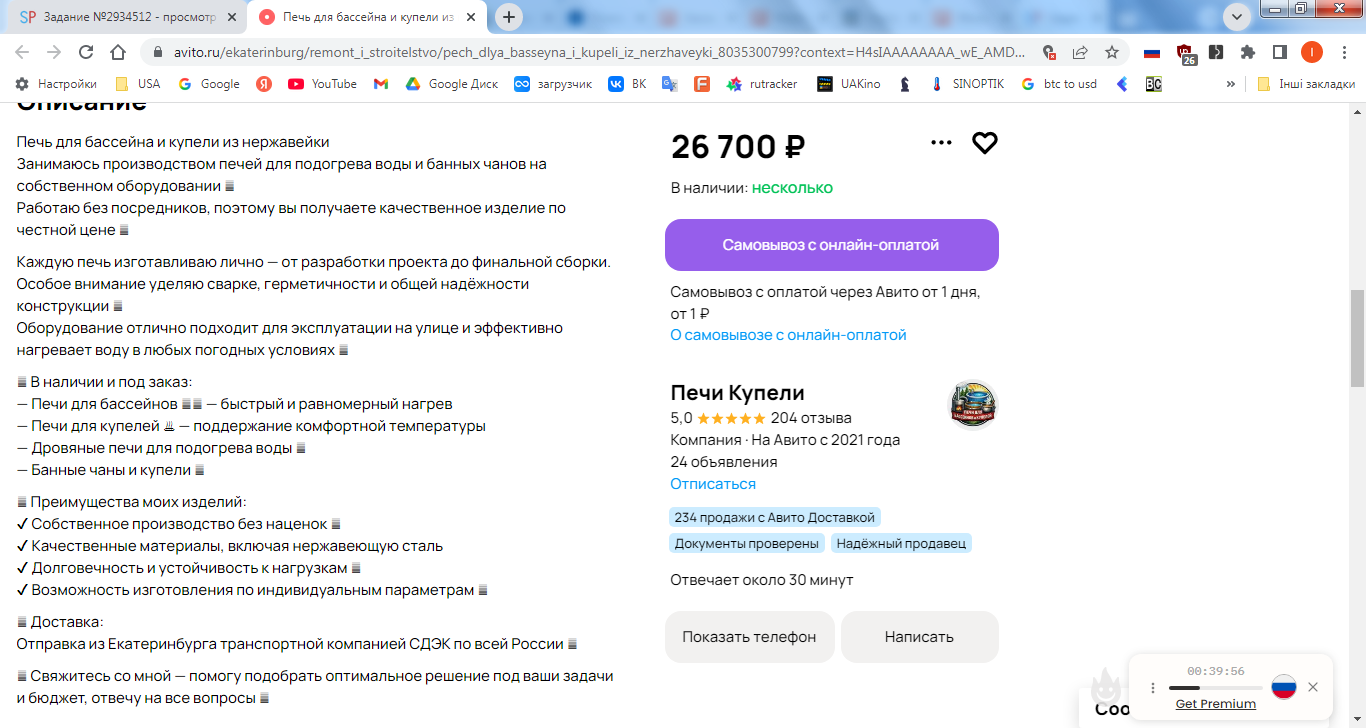
Task: Add listing to favorites with heart icon
Action: [985, 143]
